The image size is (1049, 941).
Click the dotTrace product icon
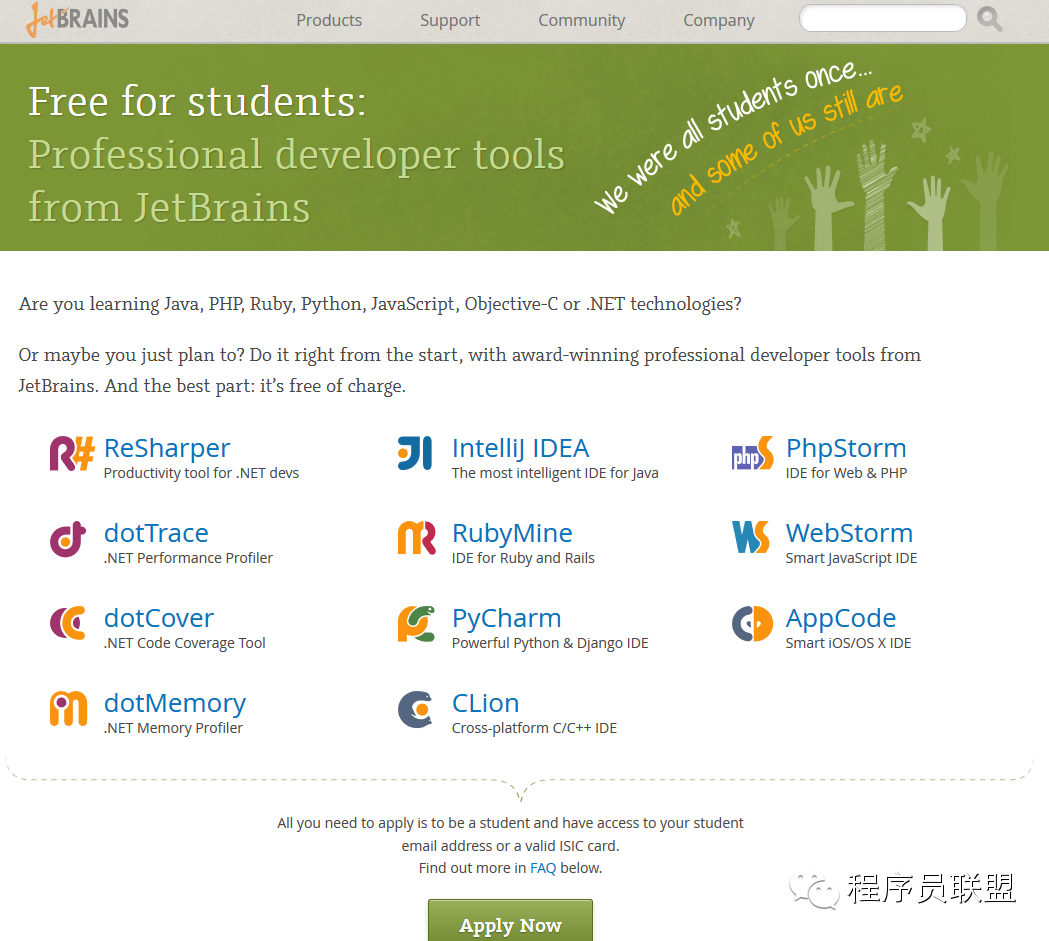68,539
